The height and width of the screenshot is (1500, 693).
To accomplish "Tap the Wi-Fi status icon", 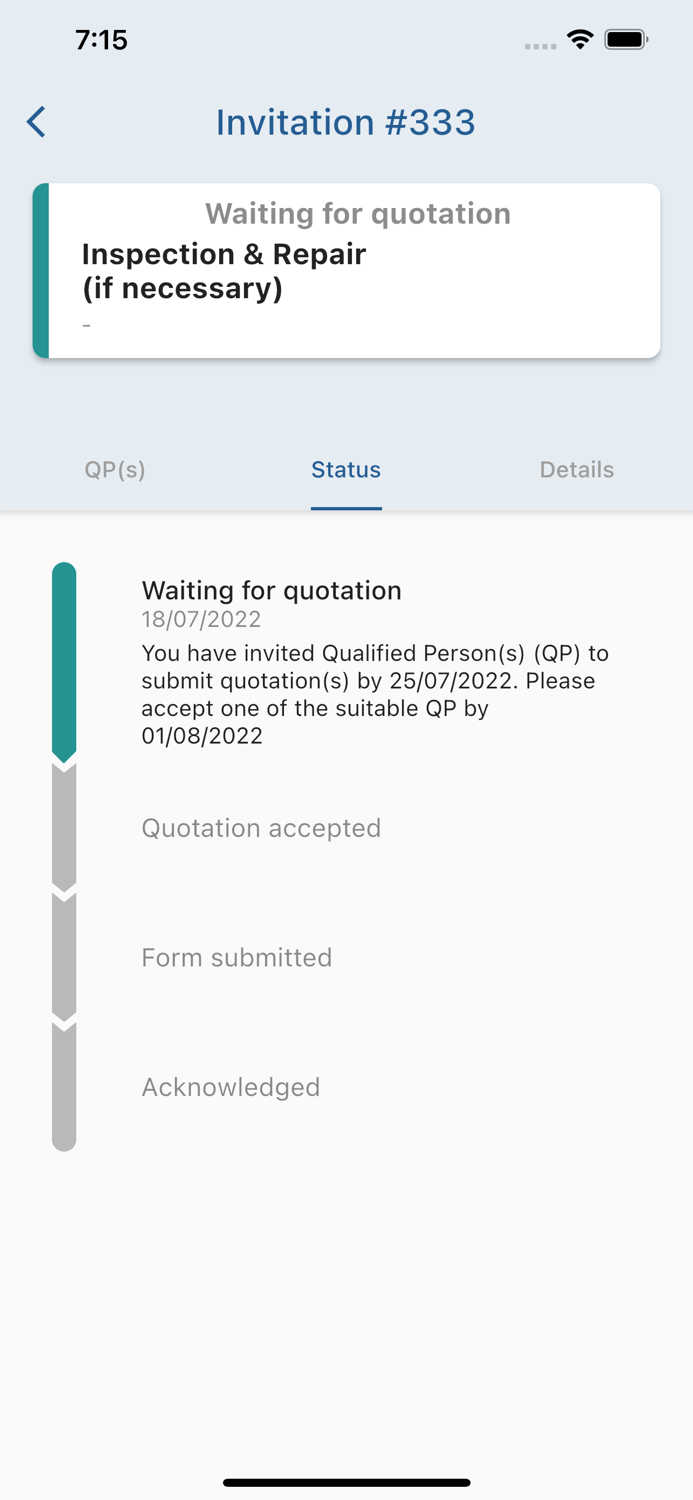I will (x=579, y=40).
